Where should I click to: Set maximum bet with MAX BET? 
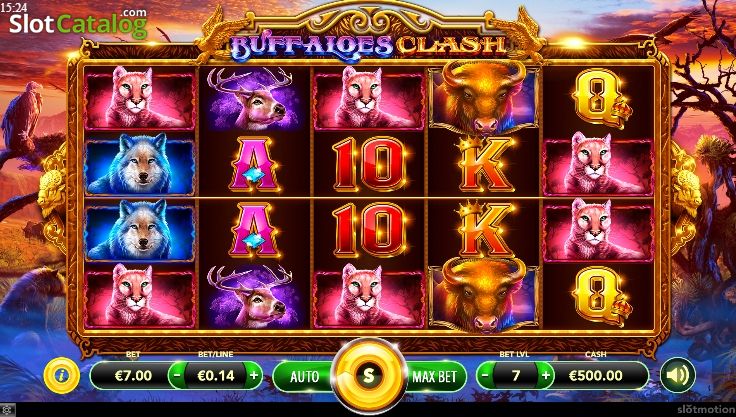point(435,376)
